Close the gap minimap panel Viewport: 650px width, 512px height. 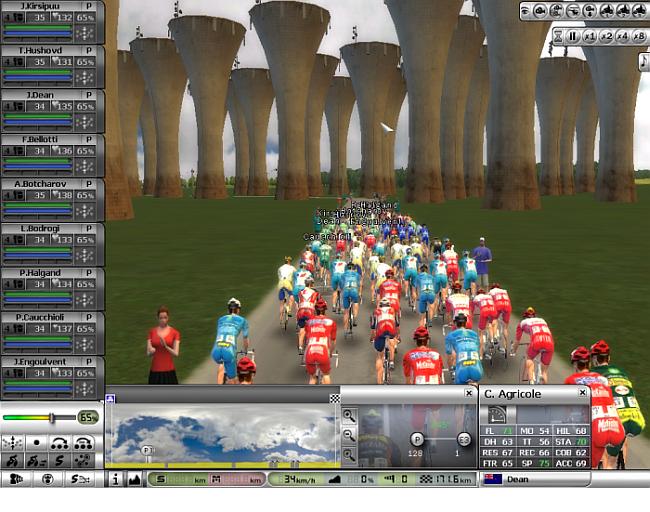(469, 393)
